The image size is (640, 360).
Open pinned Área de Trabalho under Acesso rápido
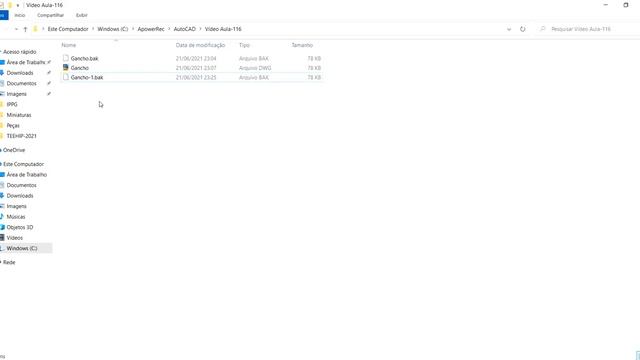click(x=26, y=62)
